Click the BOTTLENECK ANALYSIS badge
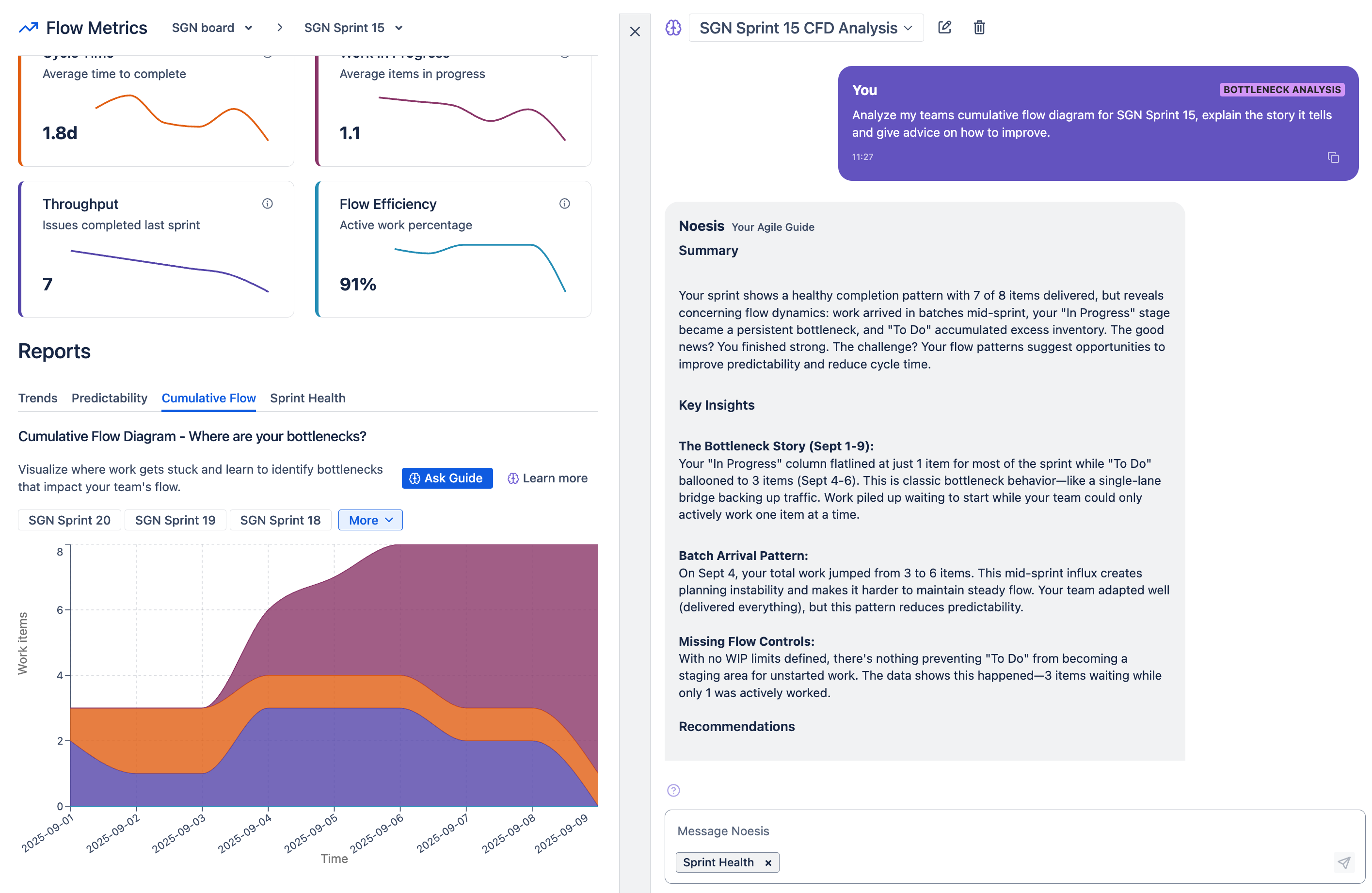 1281,89
